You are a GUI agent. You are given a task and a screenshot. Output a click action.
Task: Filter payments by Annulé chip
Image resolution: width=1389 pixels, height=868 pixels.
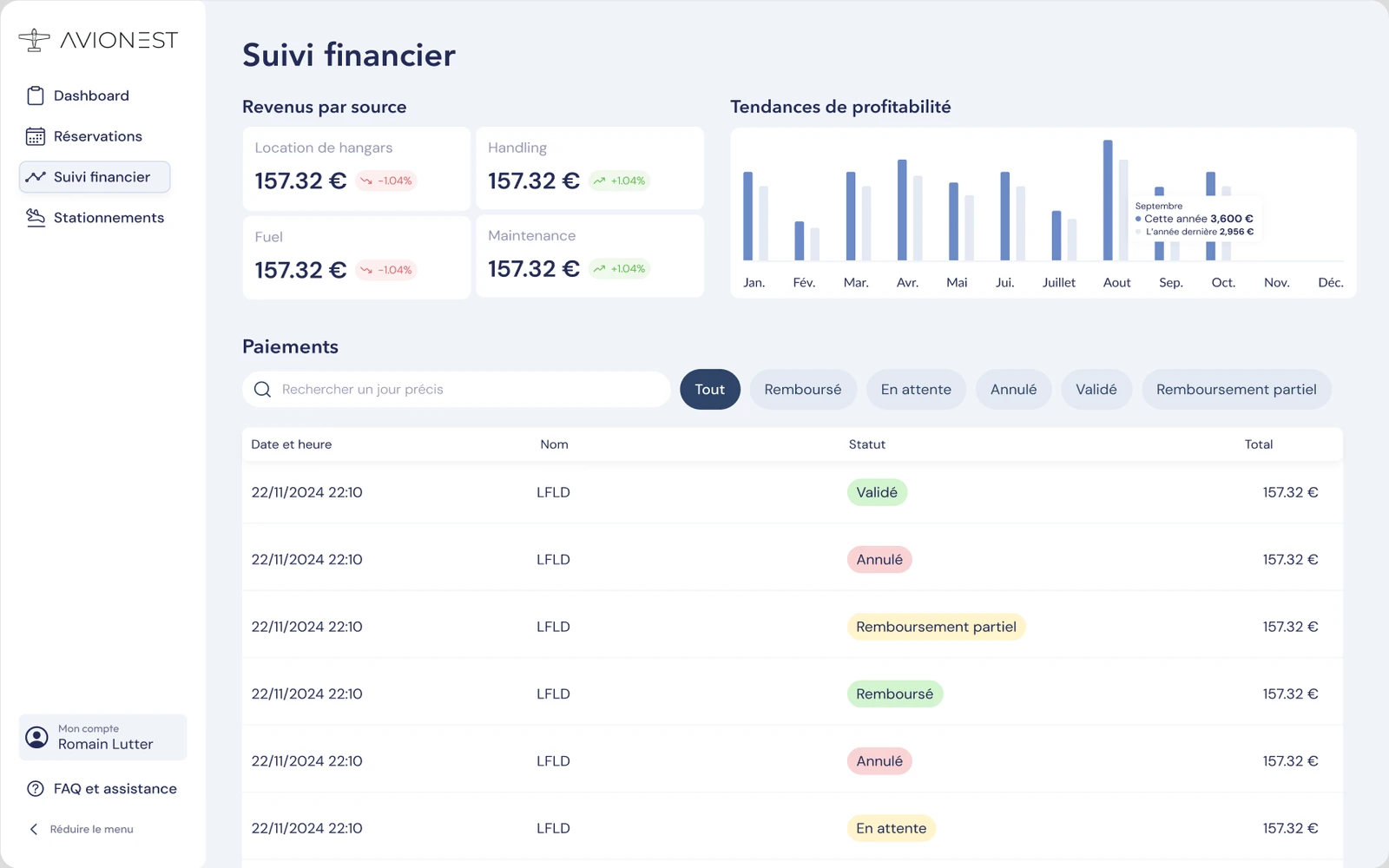point(1014,390)
